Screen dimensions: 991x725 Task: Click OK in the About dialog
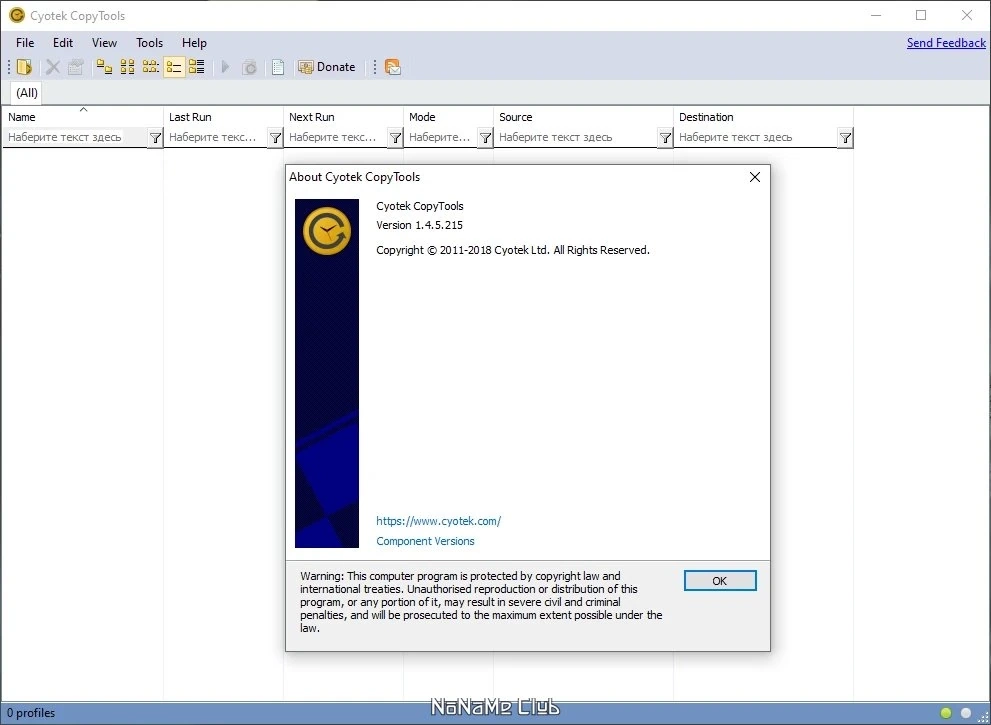[720, 581]
